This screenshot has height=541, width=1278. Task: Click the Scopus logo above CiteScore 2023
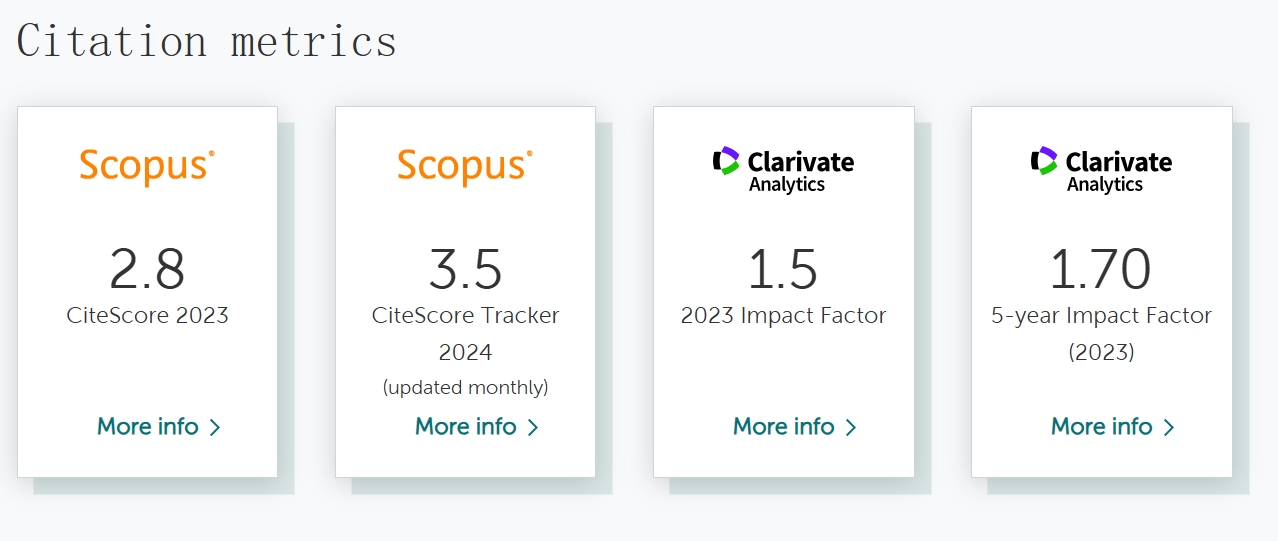pos(147,166)
